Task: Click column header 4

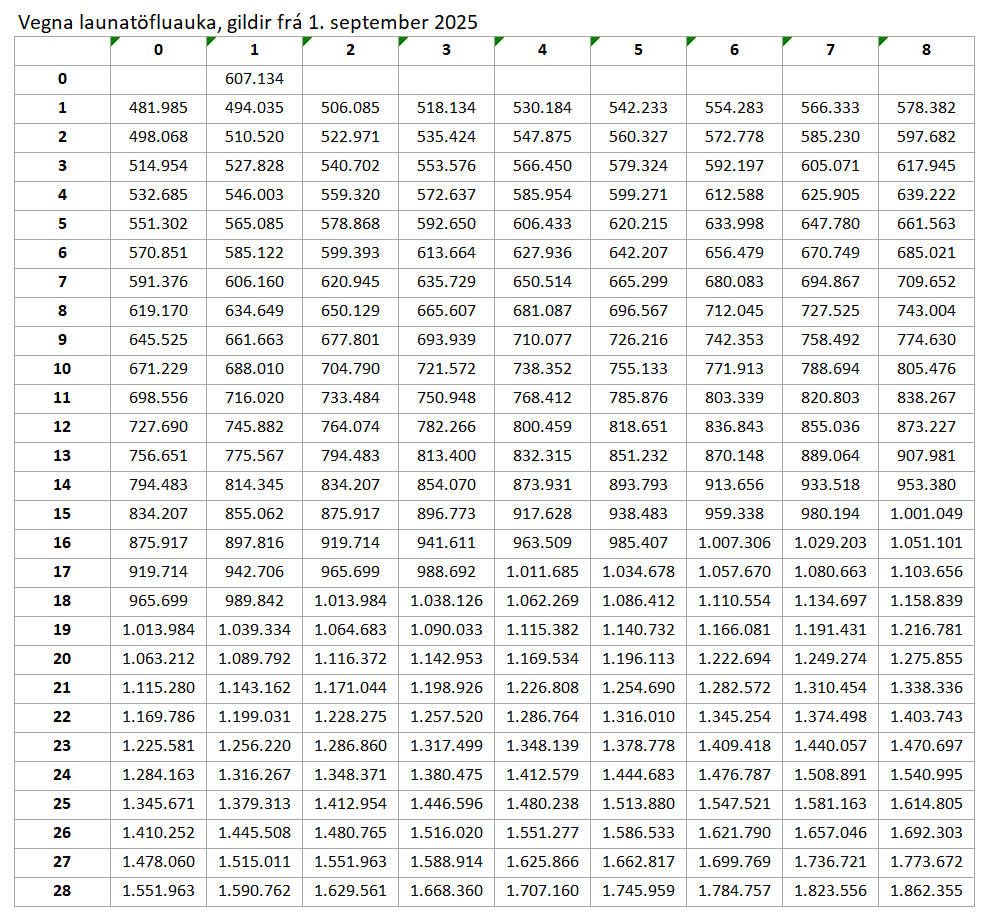Action: [x=543, y=50]
